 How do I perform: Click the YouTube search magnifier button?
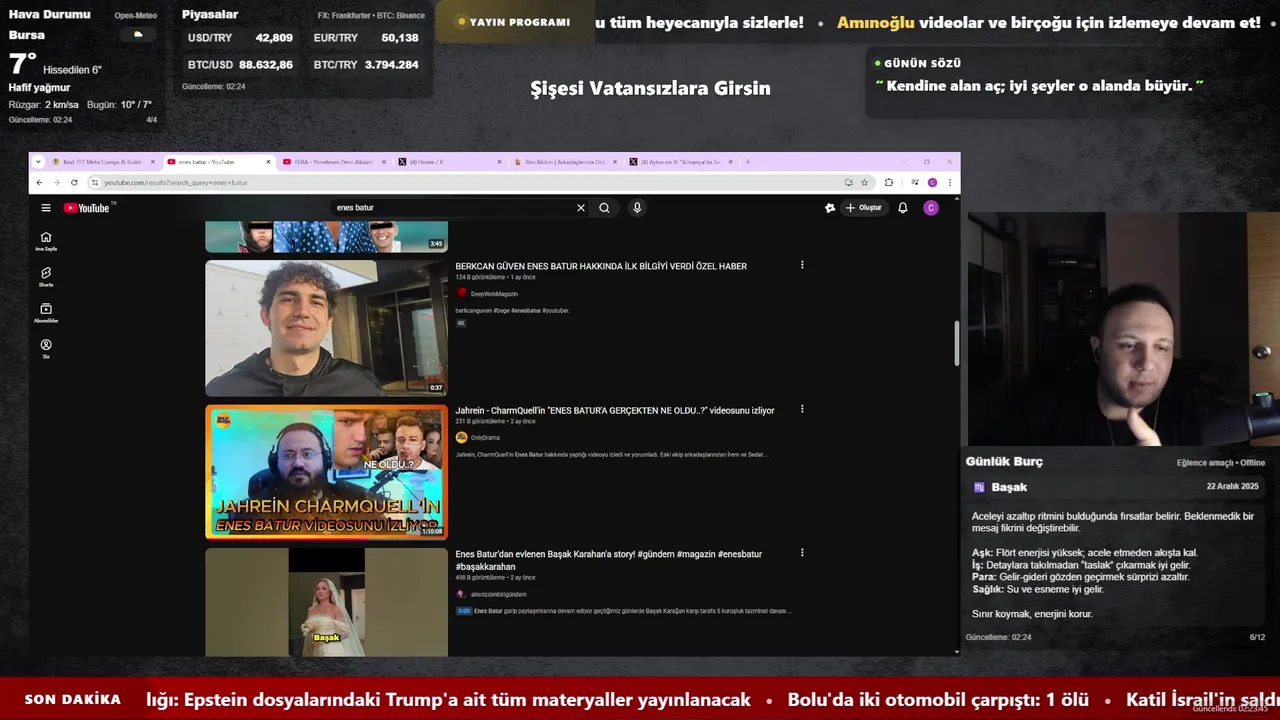[604, 208]
